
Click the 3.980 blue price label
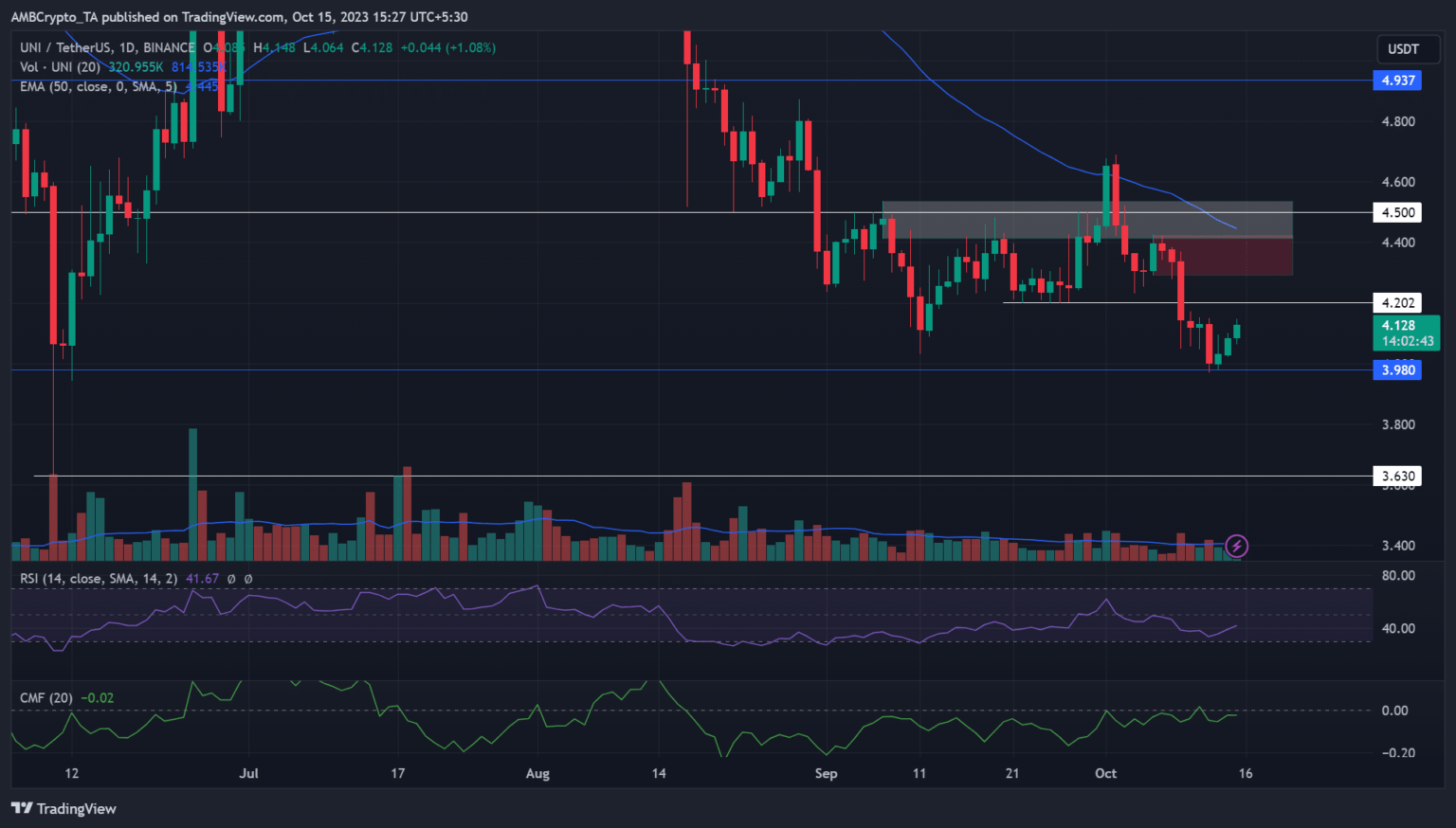pos(1397,370)
